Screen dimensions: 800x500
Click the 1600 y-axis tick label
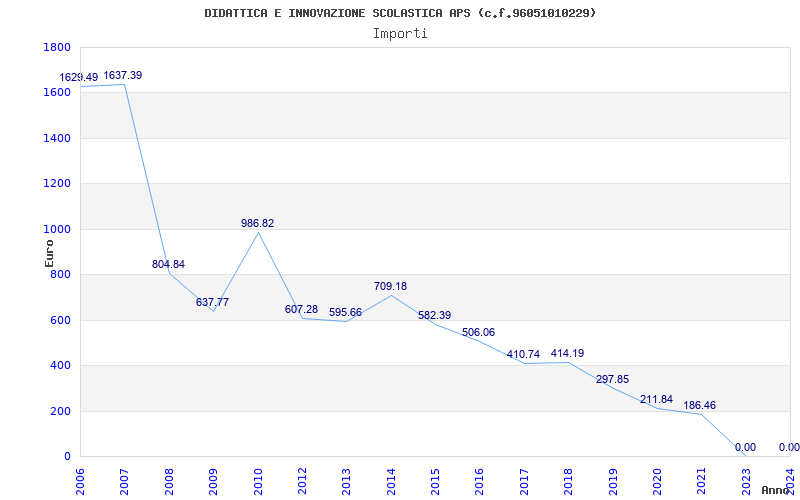click(x=57, y=93)
